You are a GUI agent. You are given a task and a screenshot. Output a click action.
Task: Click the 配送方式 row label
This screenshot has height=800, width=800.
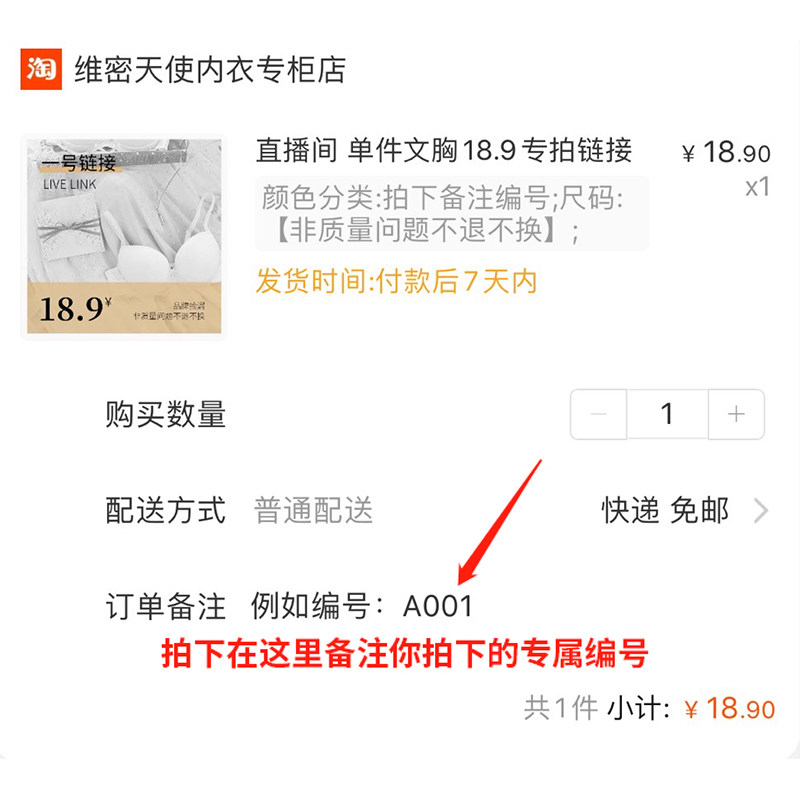pyautogui.click(x=166, y=510)
